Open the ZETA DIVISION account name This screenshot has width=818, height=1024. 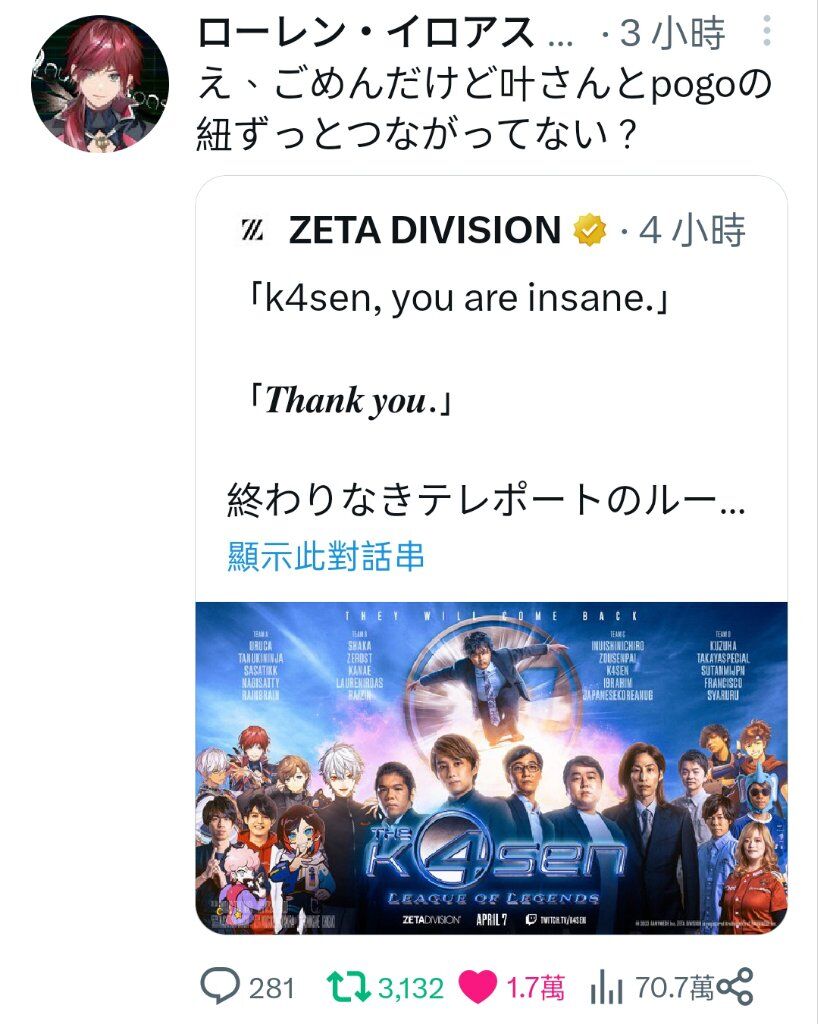[424, 231]
